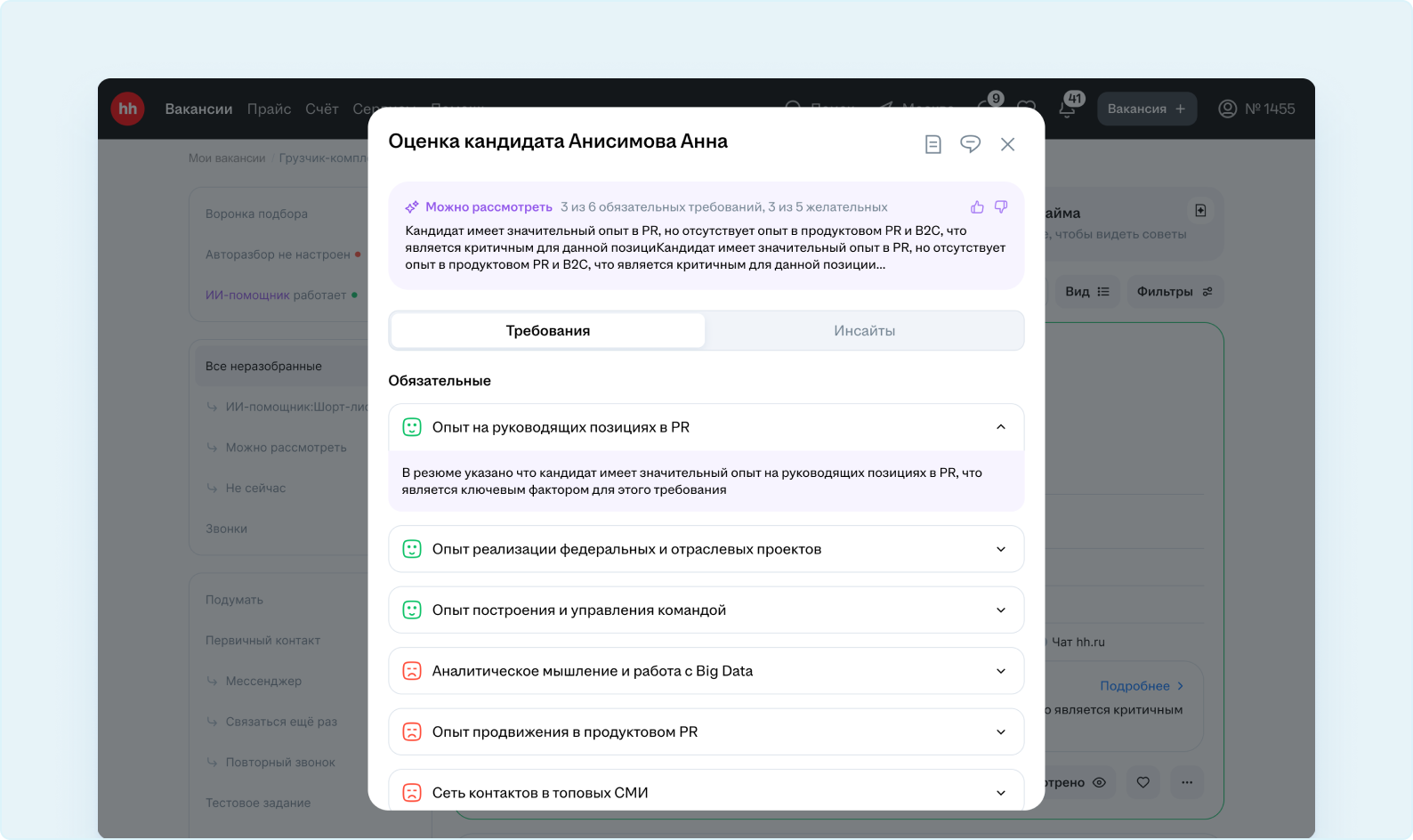Click the 'Вакансия +' button
The width and height of the screenshot is (1413, 840).
(1146, 109)
